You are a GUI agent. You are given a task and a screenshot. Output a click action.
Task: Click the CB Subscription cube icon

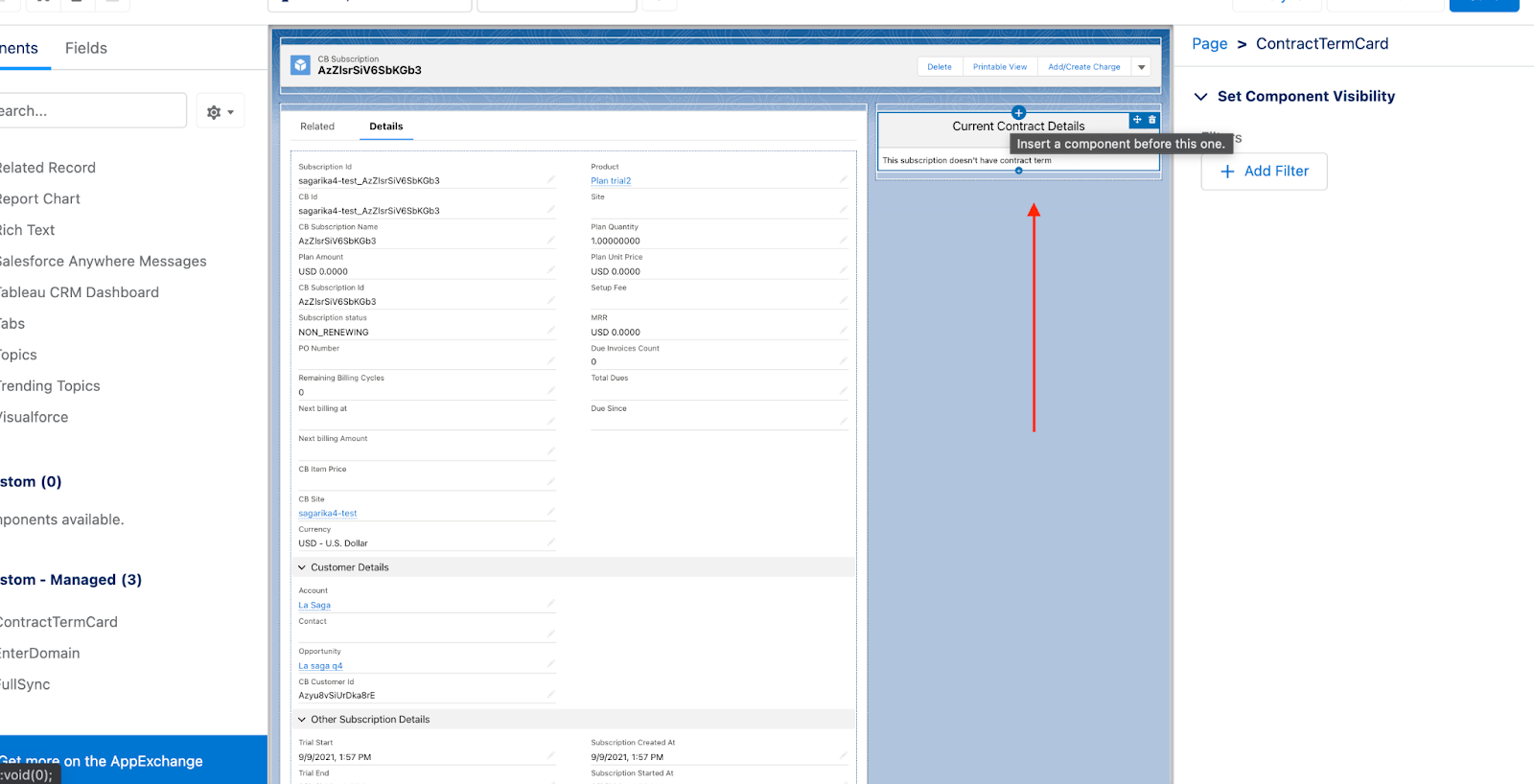point(301,65)
